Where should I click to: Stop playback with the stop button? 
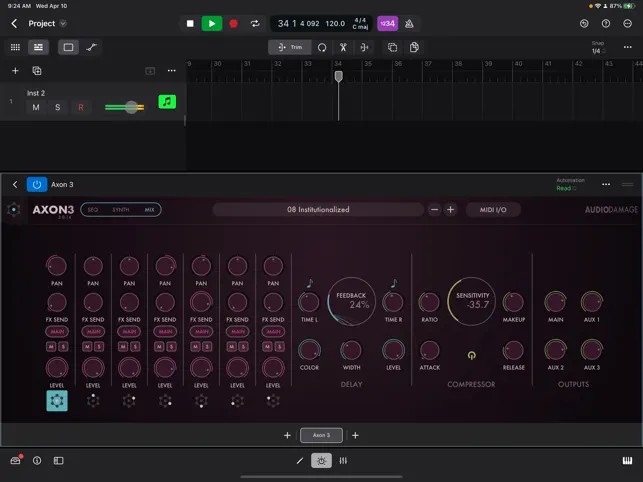[190, 24]
